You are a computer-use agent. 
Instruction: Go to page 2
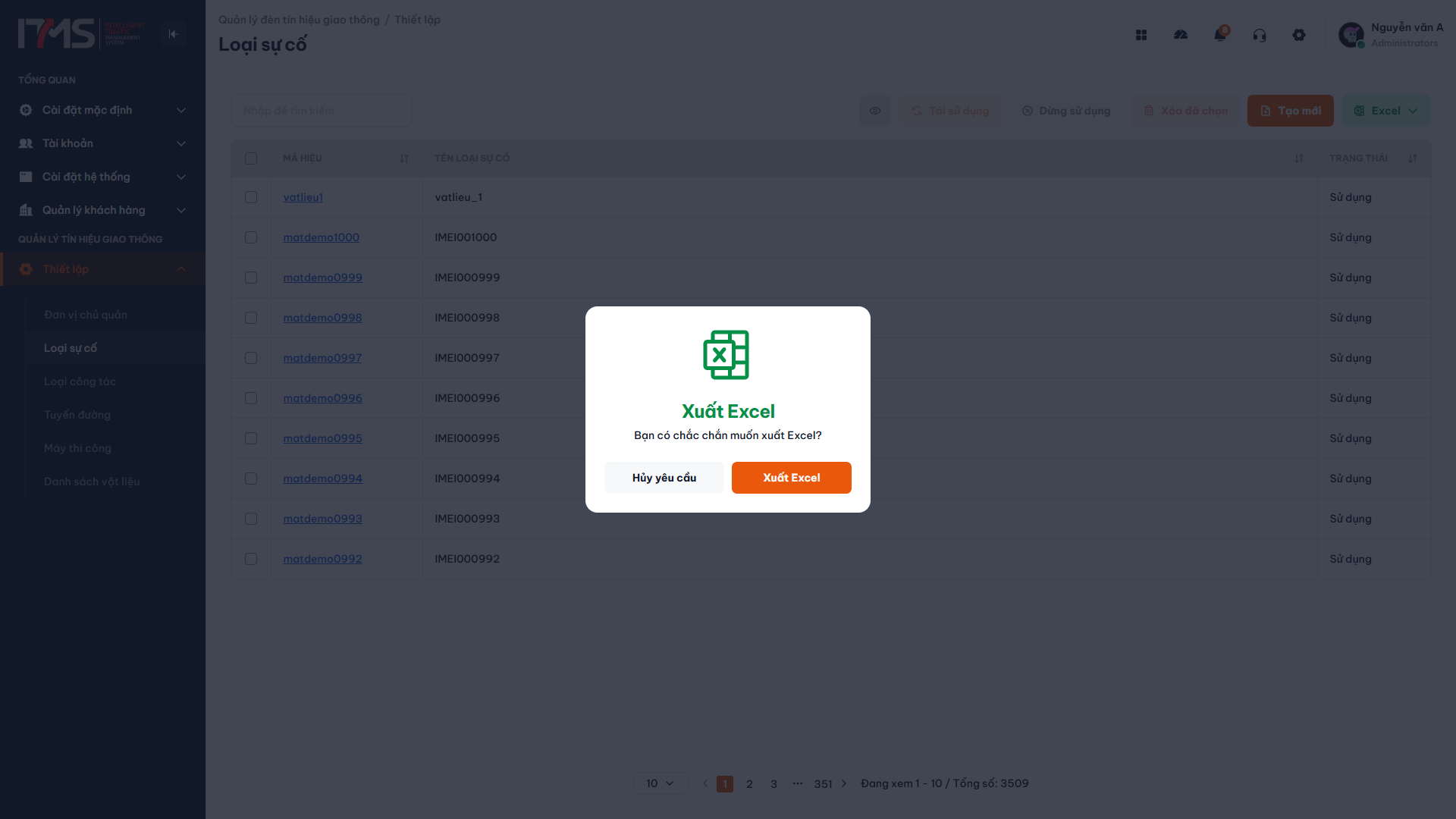[x=749, y=784]
